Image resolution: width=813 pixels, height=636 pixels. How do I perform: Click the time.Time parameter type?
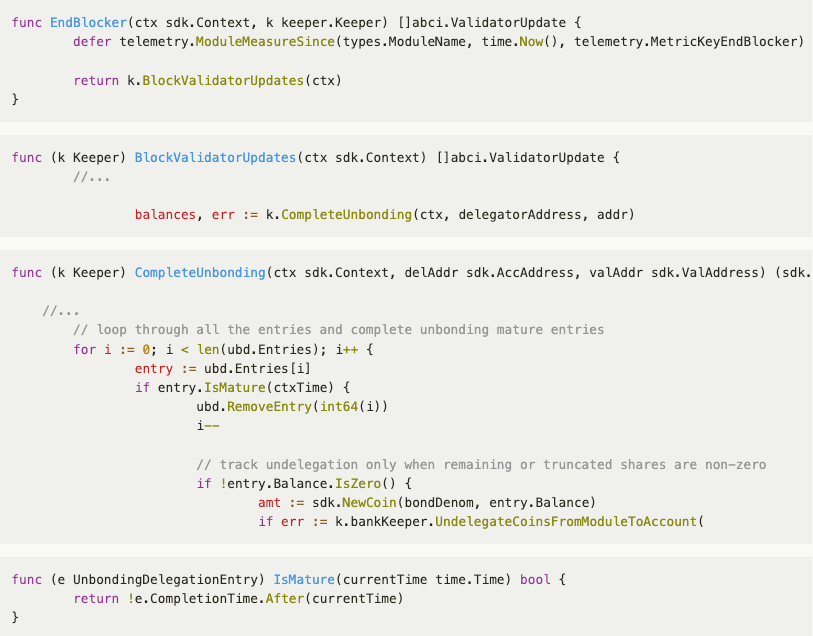[x=470, y=580]
